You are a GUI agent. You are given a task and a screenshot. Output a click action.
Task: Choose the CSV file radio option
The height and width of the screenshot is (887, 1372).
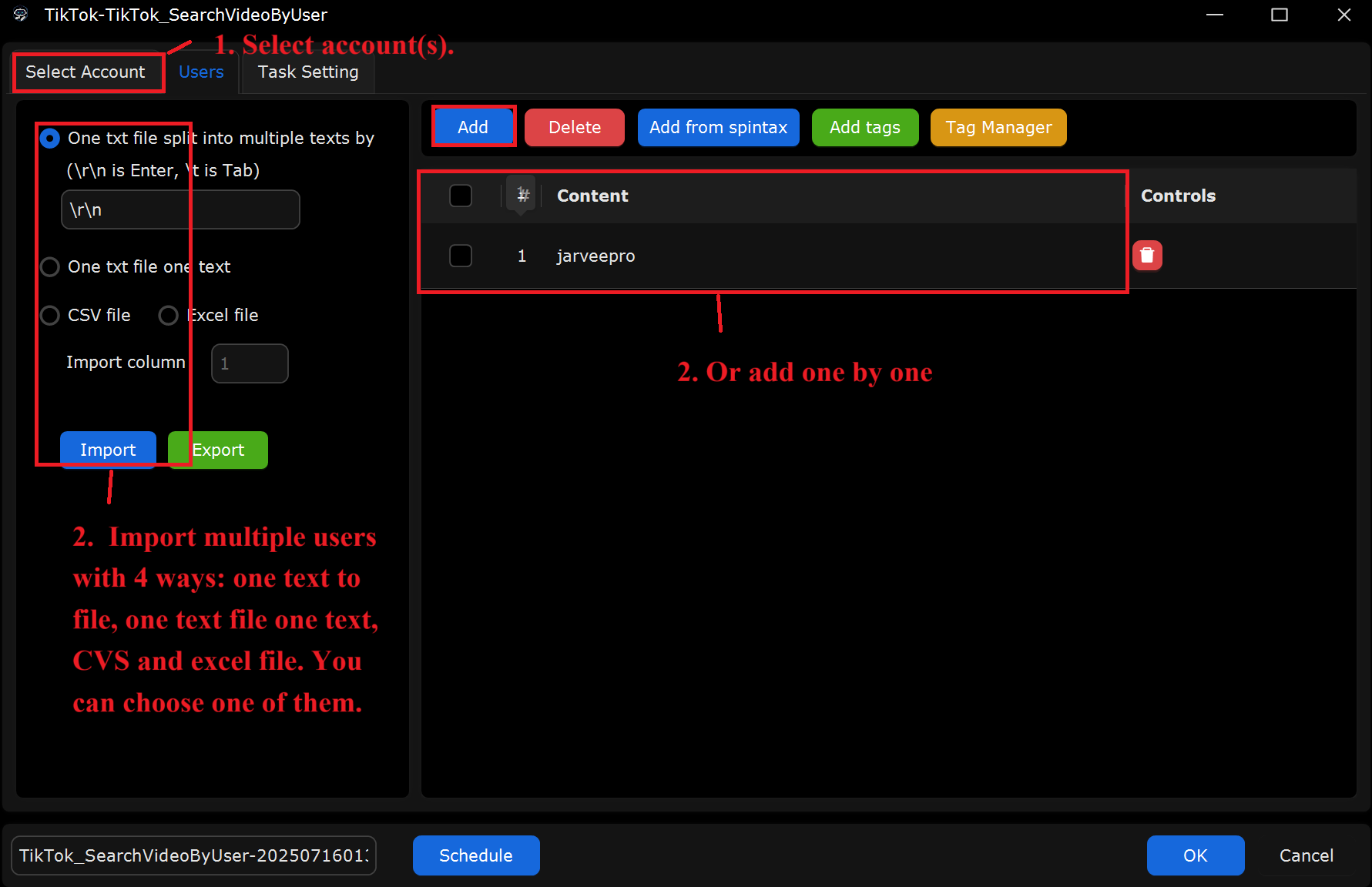click(x=50, y=316)
